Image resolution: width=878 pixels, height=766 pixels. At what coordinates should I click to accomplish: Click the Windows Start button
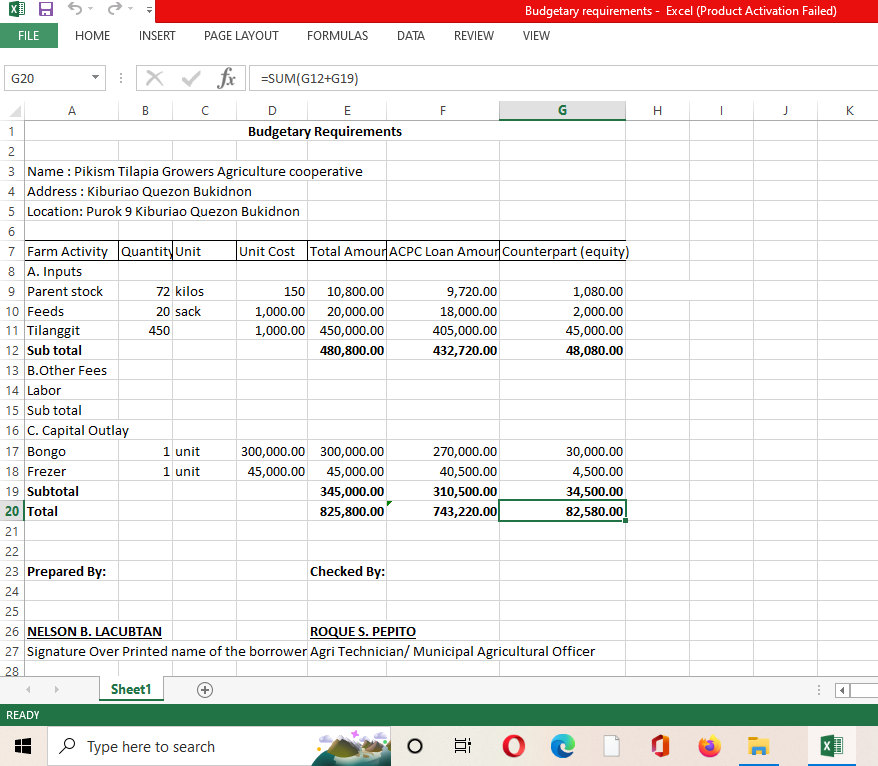(x=25, y=746)
